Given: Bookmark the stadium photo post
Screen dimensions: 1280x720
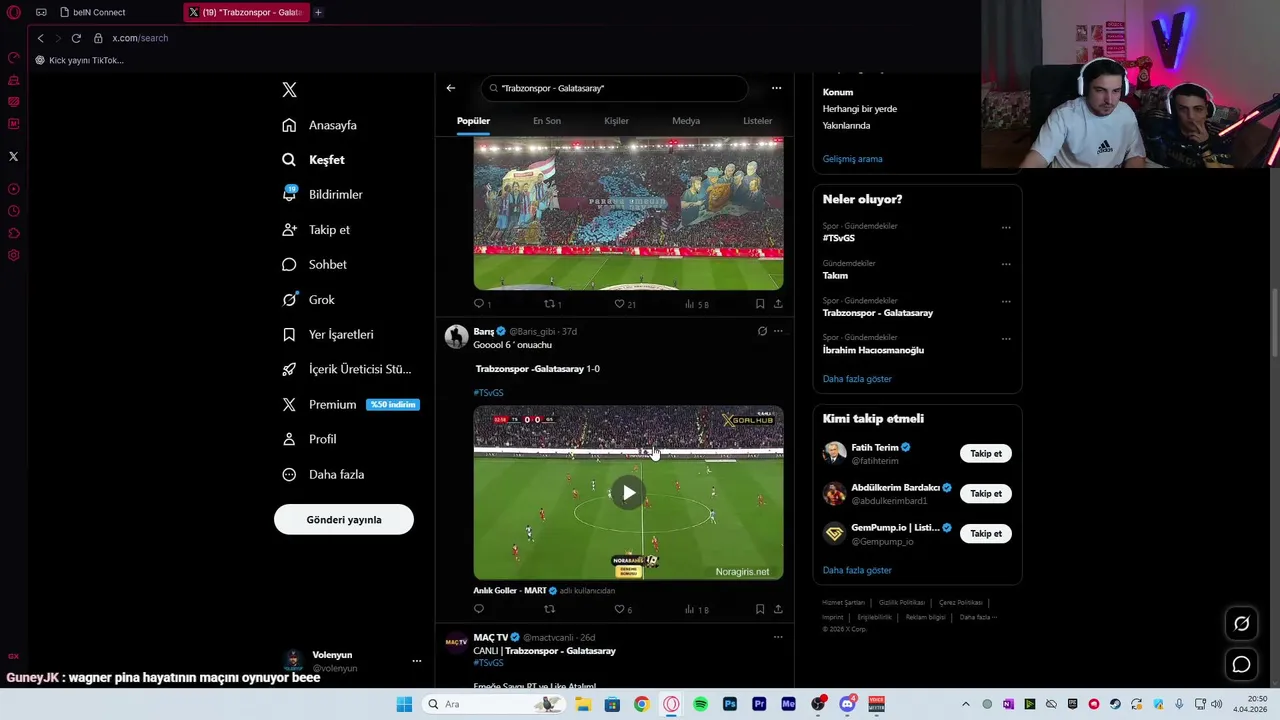Looking at the screenshot, I should [760, 304].
